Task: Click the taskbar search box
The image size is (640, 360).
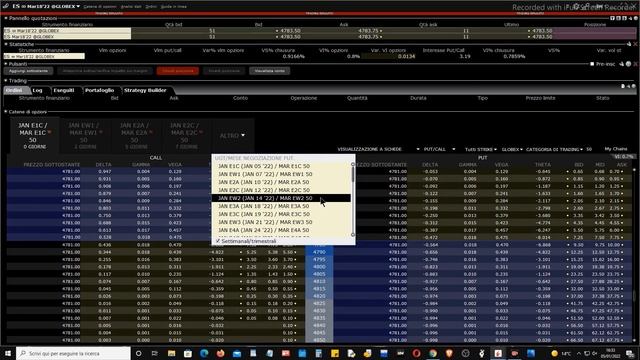Action: tap(73, 353)
